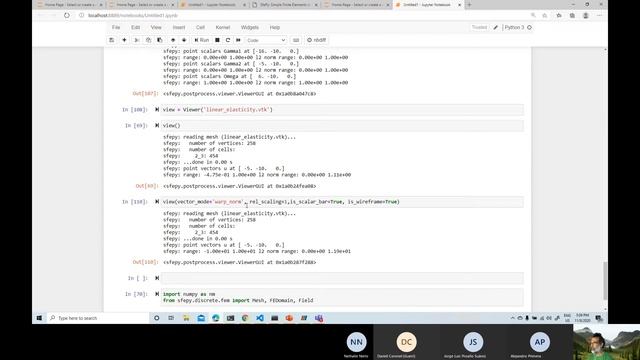Open the Edit menu
The image size is (640, 360).
click(136, 27)
